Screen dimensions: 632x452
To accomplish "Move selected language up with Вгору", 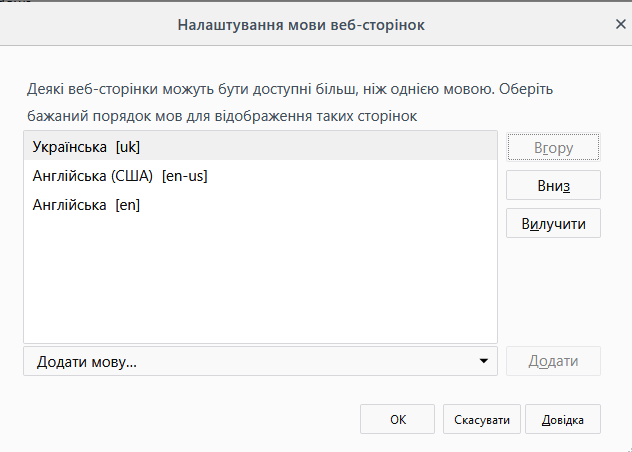I will 553,147.
